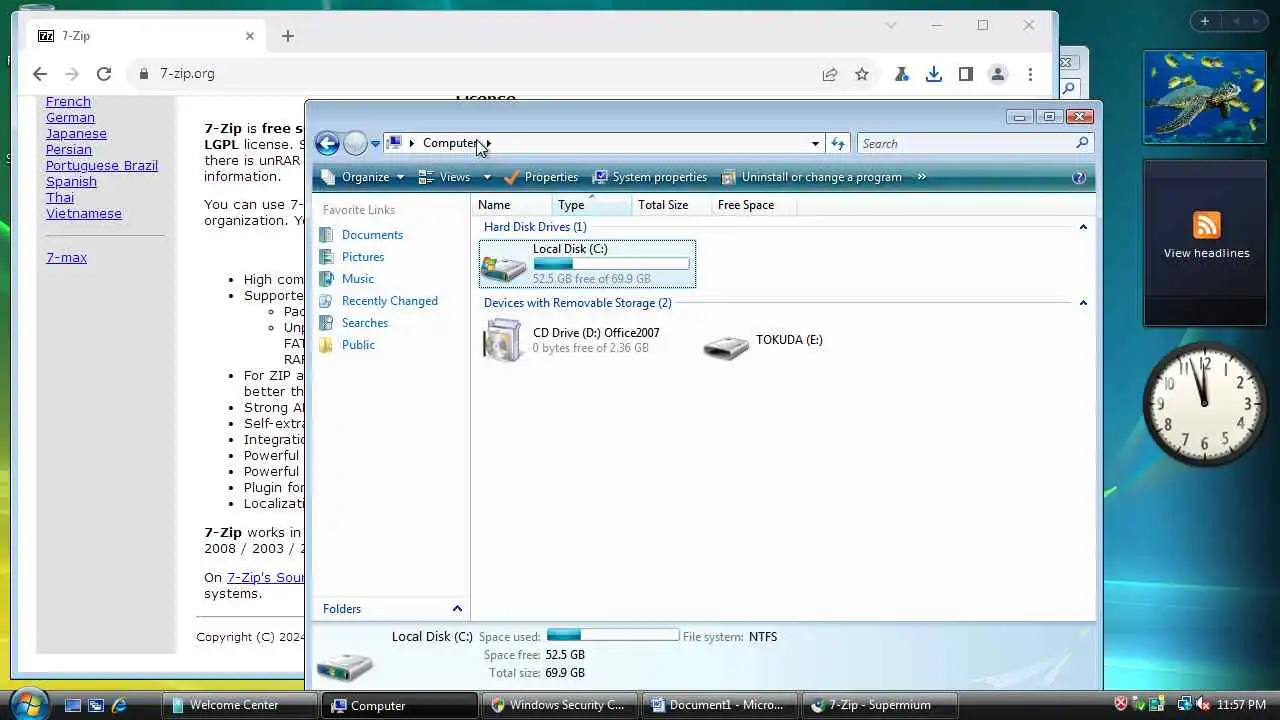Expand the Folders pane

click(457, 609)
